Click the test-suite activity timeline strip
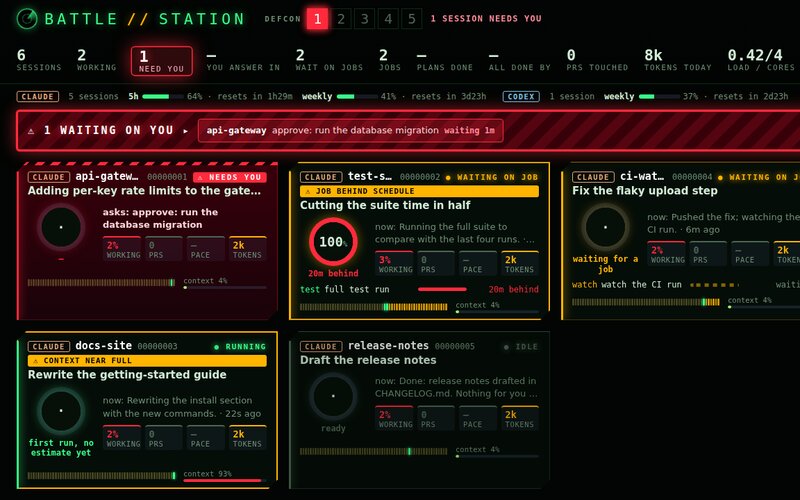The width and height of the screenshot is (800, 500). [373, 307]
